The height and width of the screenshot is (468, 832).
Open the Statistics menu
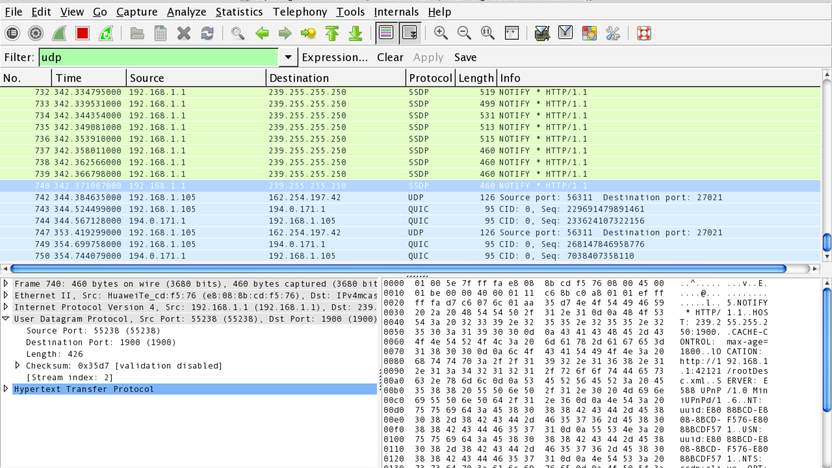[x=239, y=12]
